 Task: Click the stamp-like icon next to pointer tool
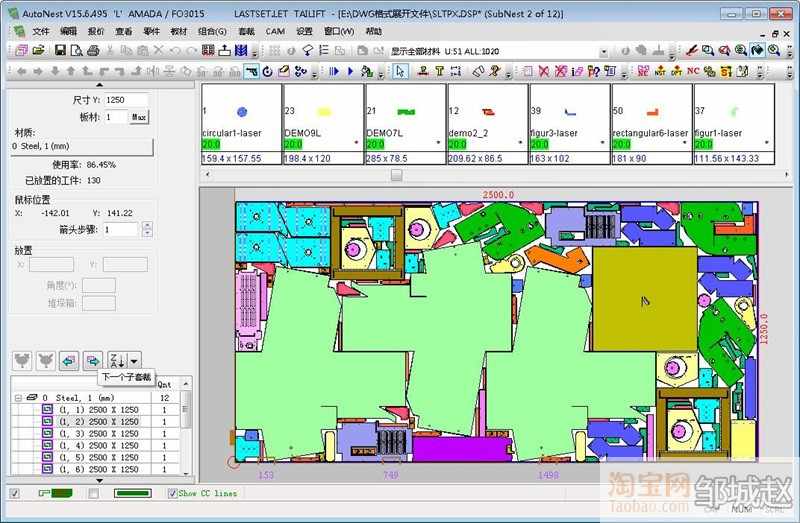(422, 71)
